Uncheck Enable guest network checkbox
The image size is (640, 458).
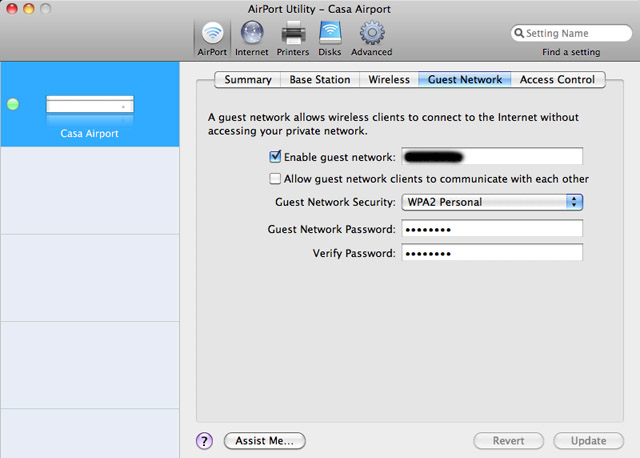[x=275, y=157]
